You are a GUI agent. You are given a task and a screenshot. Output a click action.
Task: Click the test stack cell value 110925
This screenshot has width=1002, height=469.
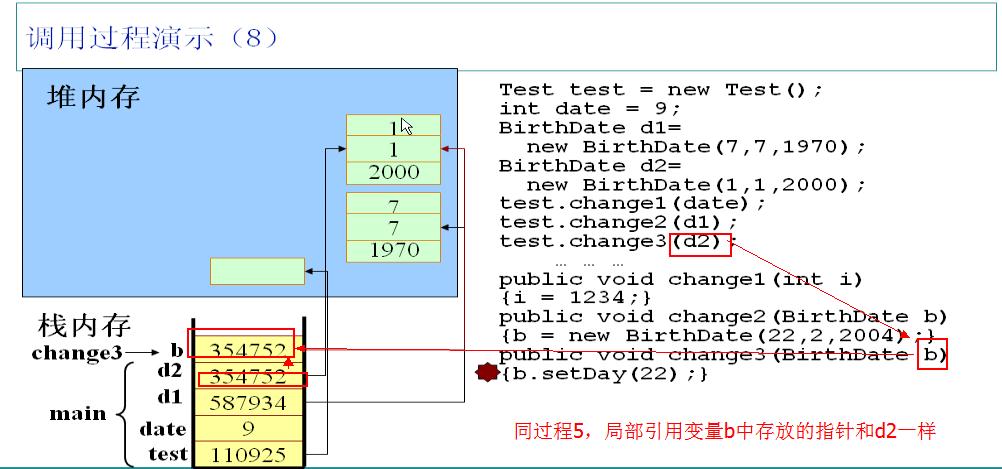(x=248, y=454)
